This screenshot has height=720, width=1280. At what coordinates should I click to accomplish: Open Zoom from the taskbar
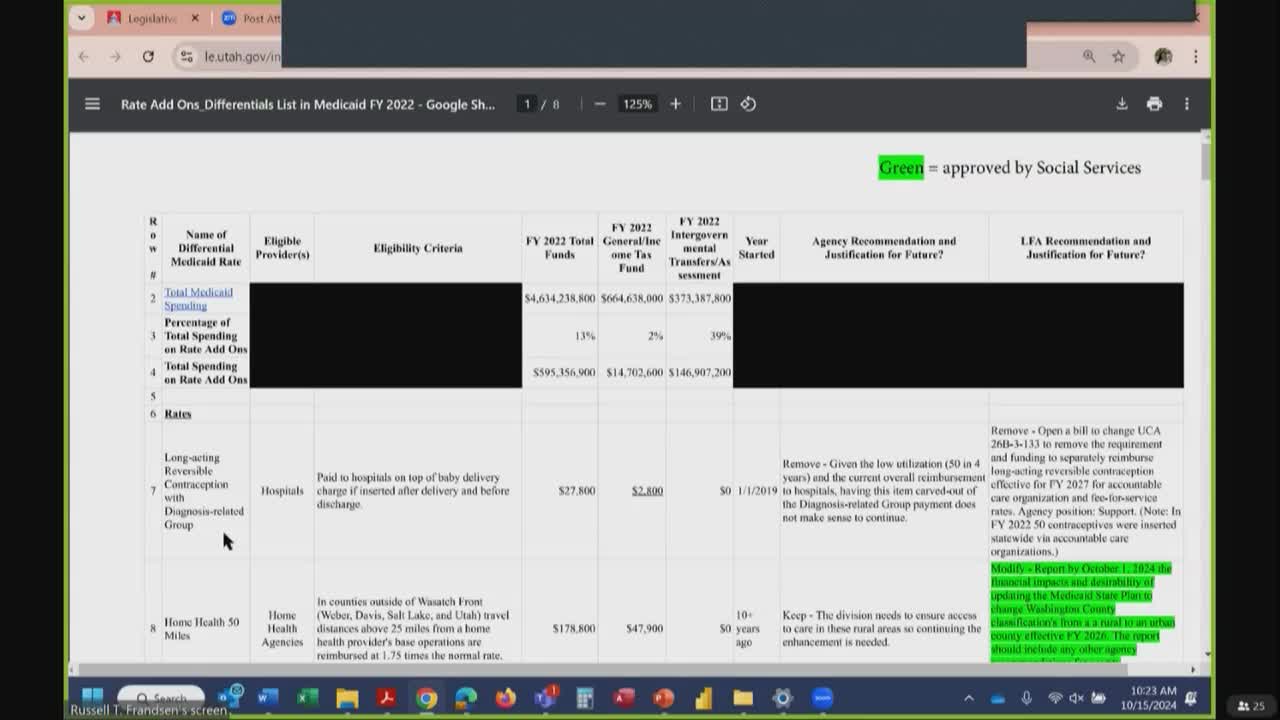(x=822, y=698)
